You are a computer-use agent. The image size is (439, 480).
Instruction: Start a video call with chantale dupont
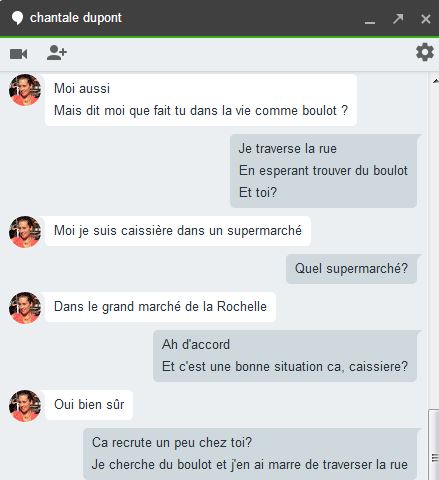(18, 54)
